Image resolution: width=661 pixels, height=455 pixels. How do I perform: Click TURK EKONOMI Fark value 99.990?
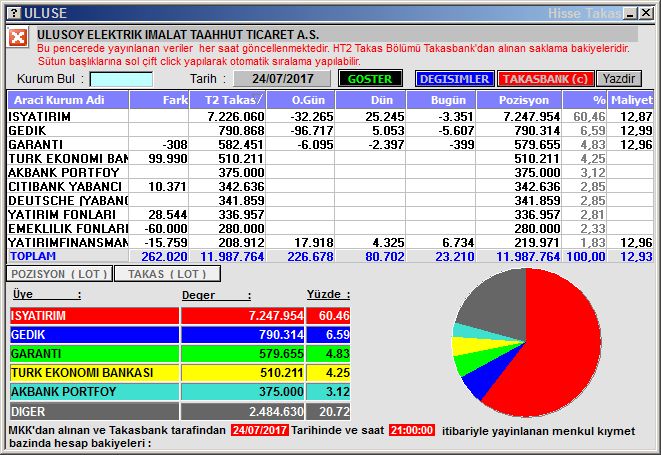point(167,159)
